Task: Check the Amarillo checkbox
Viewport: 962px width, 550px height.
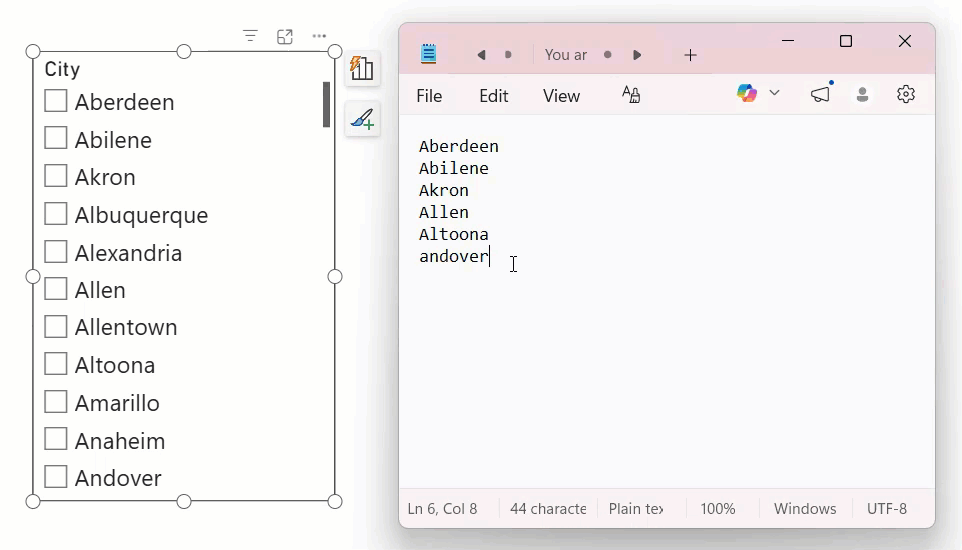Action: [56, 402]
